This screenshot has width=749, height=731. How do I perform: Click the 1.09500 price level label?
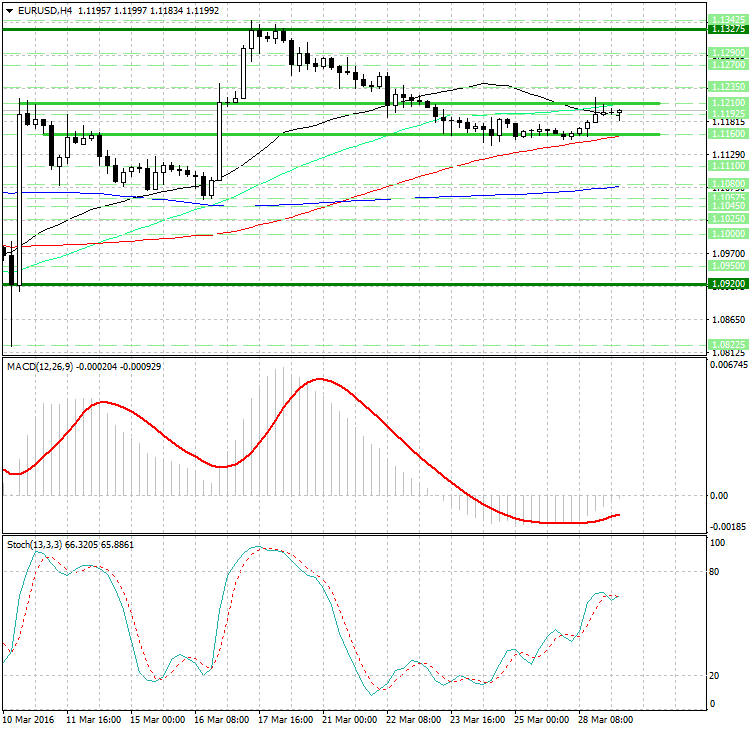tap(728, 266)
